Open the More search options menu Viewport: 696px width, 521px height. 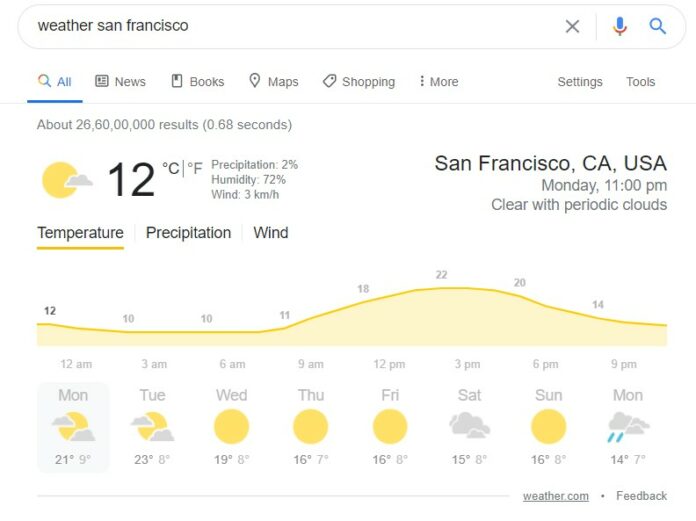click(438, 82)
